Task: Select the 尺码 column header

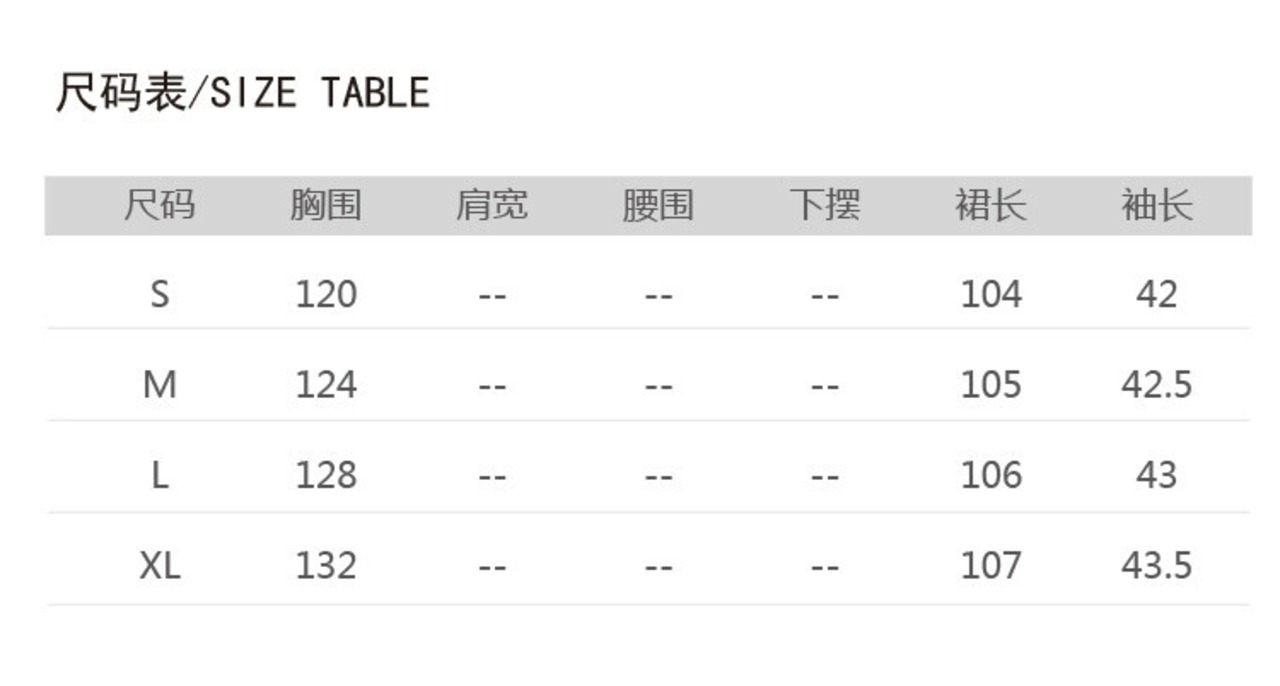Action: pos(159,206)
